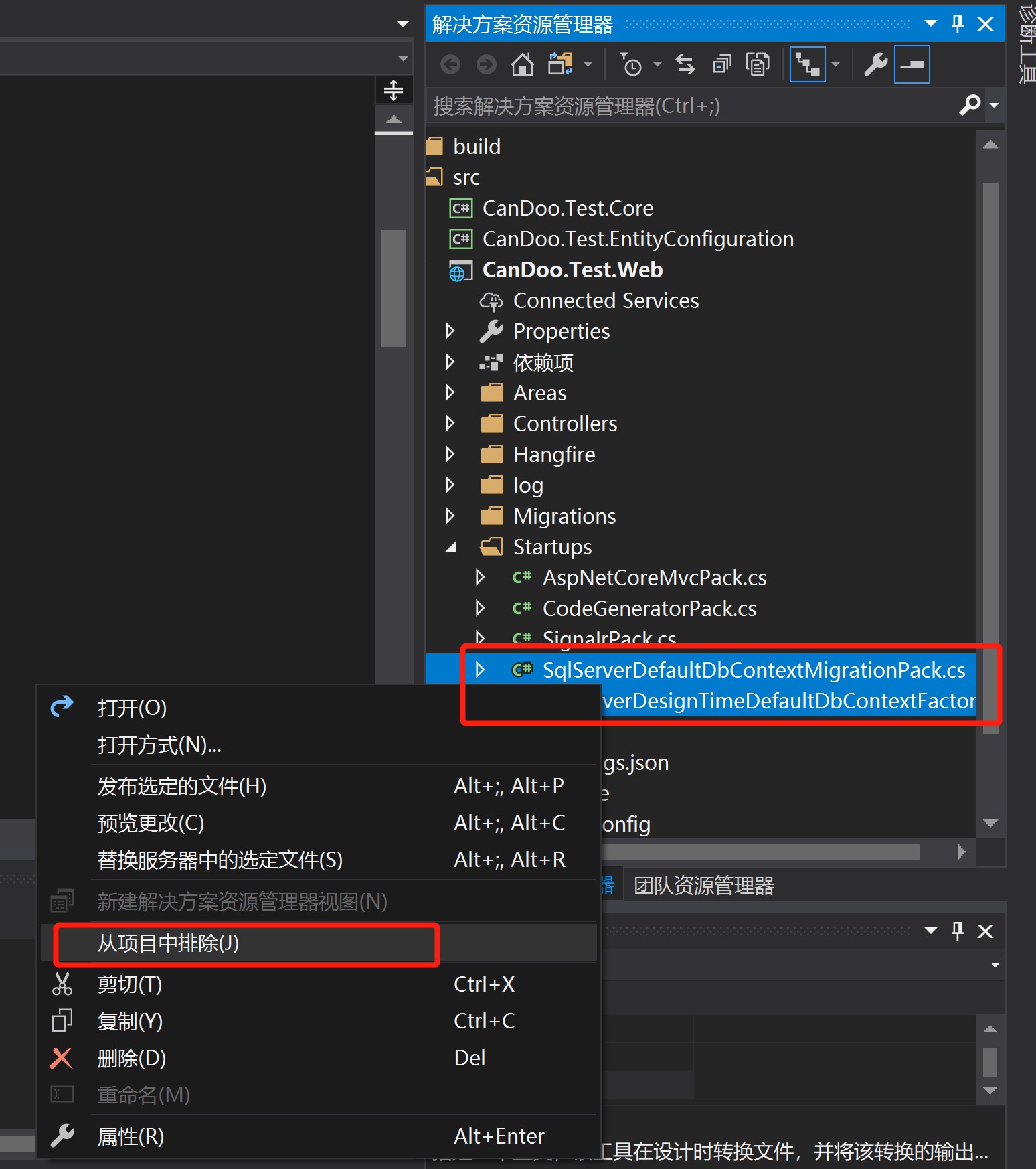Collapse all items in Solution Explorer
The height and width of the screenshot is (1169, 1036).
click(721, 65)
